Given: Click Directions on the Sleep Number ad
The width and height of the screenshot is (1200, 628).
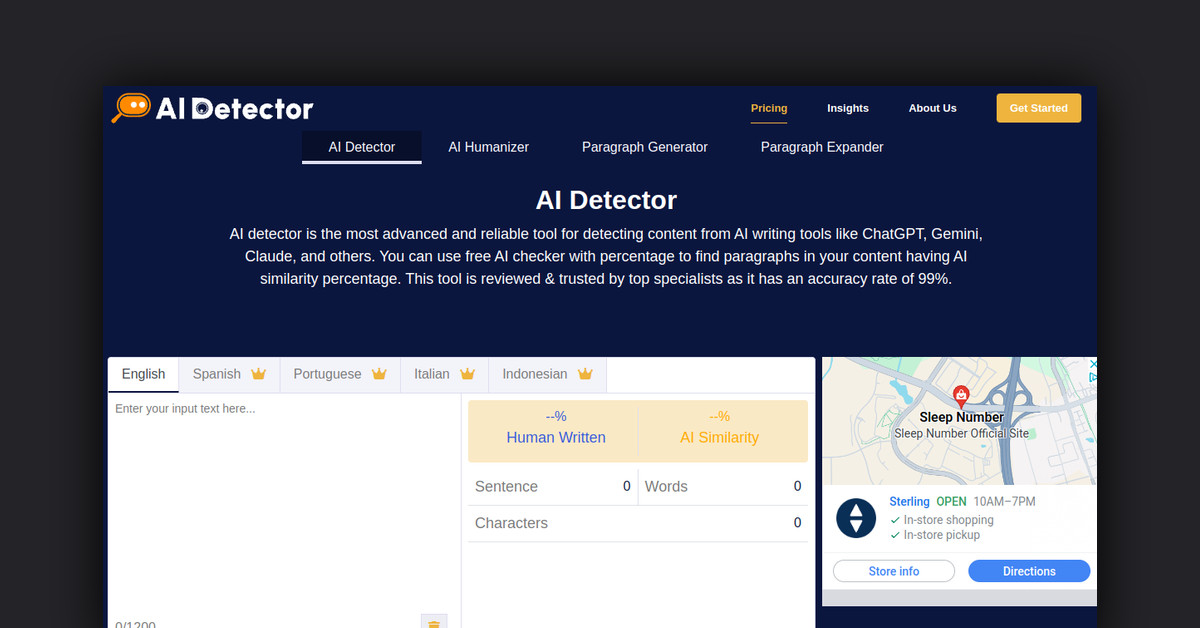Looking at the screenshot, I should click(1029, 570).
